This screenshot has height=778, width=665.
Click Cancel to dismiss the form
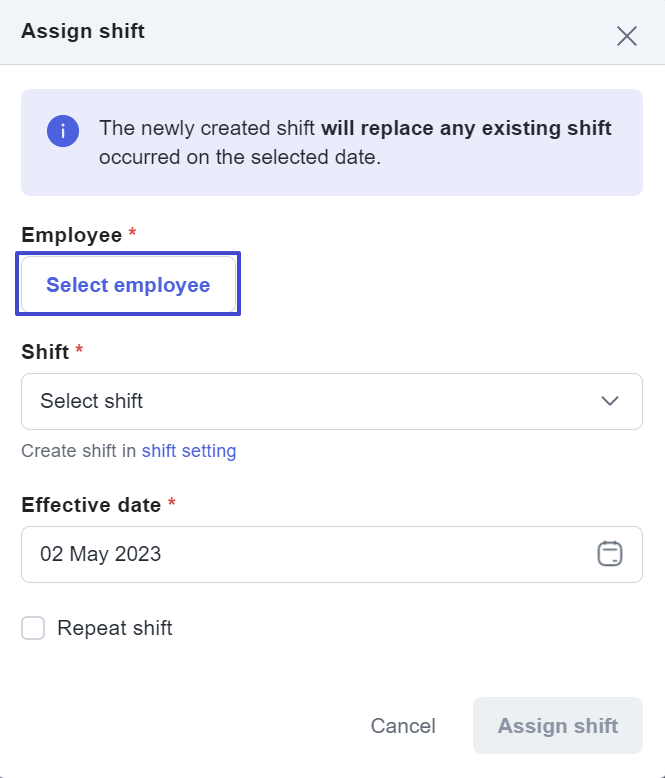(x=403, y=726)
